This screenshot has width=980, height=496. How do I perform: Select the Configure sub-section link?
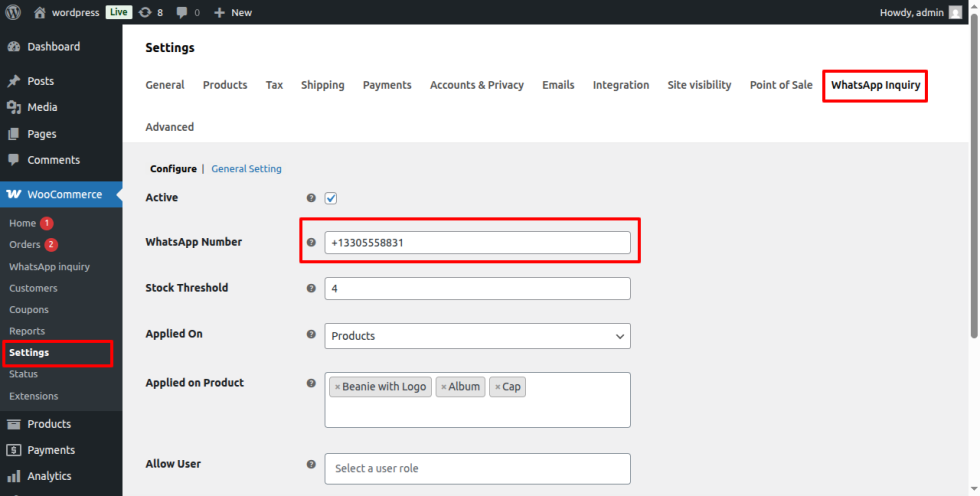[x=173, y=169]
